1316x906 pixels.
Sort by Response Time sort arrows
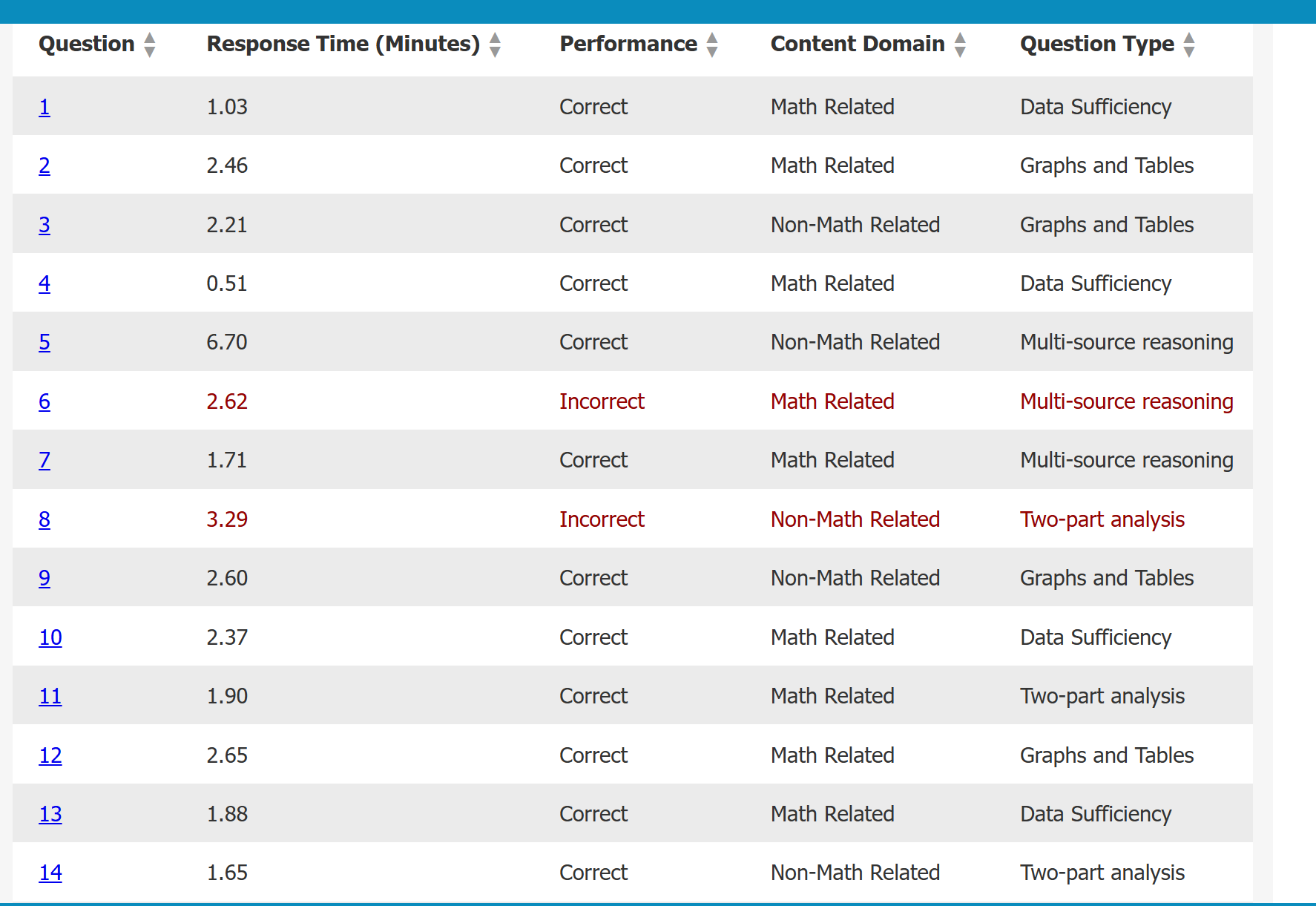496,45
